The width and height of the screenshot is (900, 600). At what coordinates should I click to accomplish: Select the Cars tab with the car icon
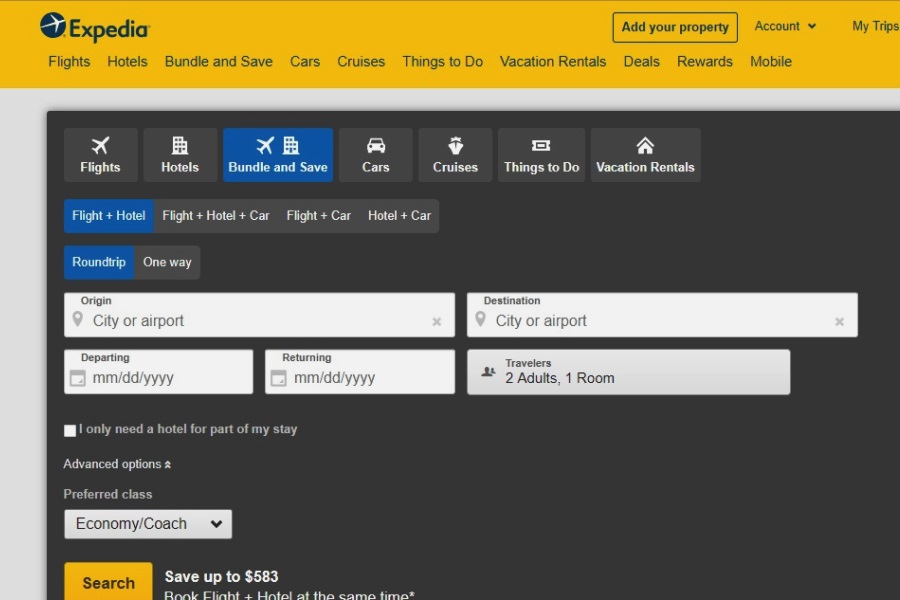click(x=375, y=155)
